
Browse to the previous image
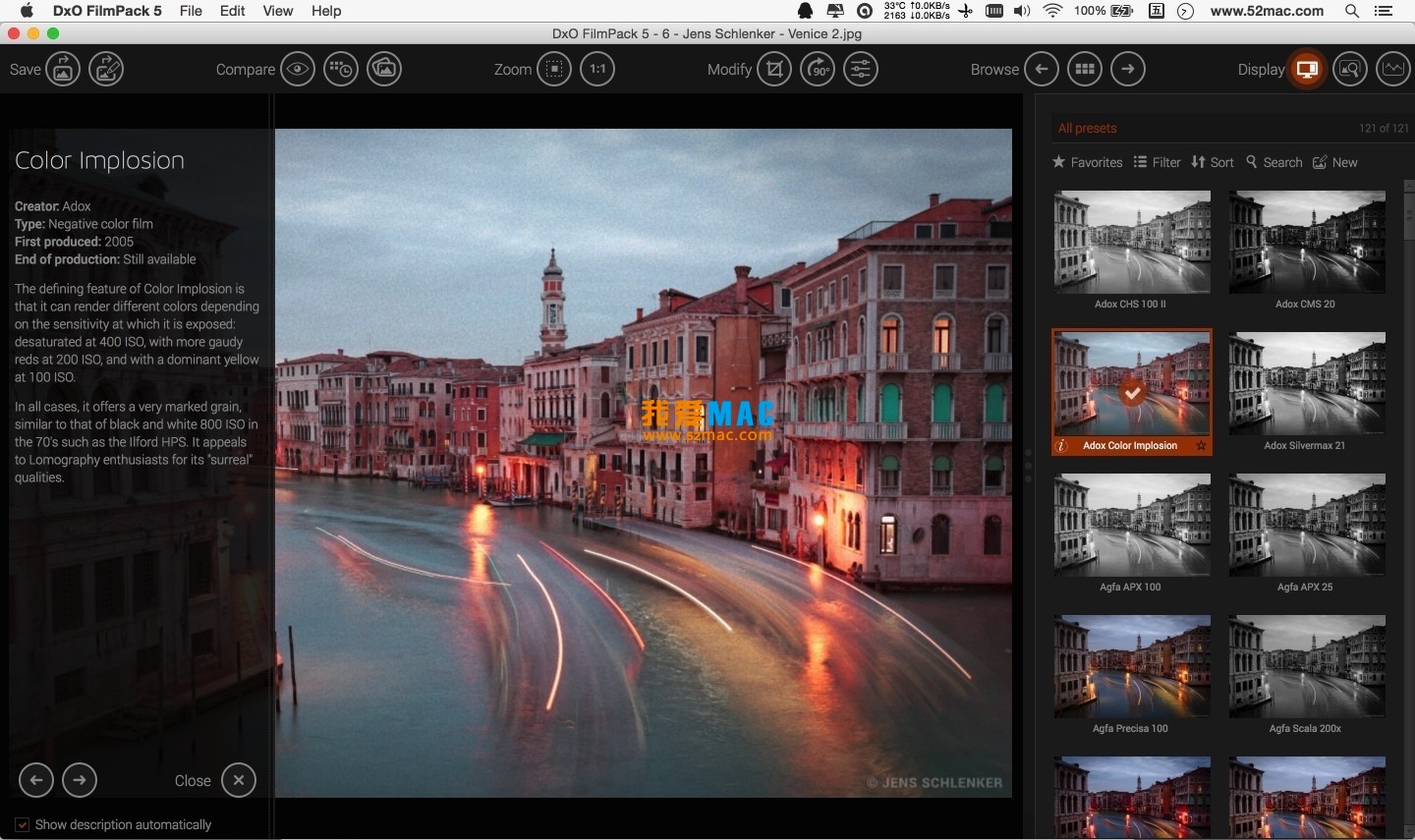[1042, 69]
